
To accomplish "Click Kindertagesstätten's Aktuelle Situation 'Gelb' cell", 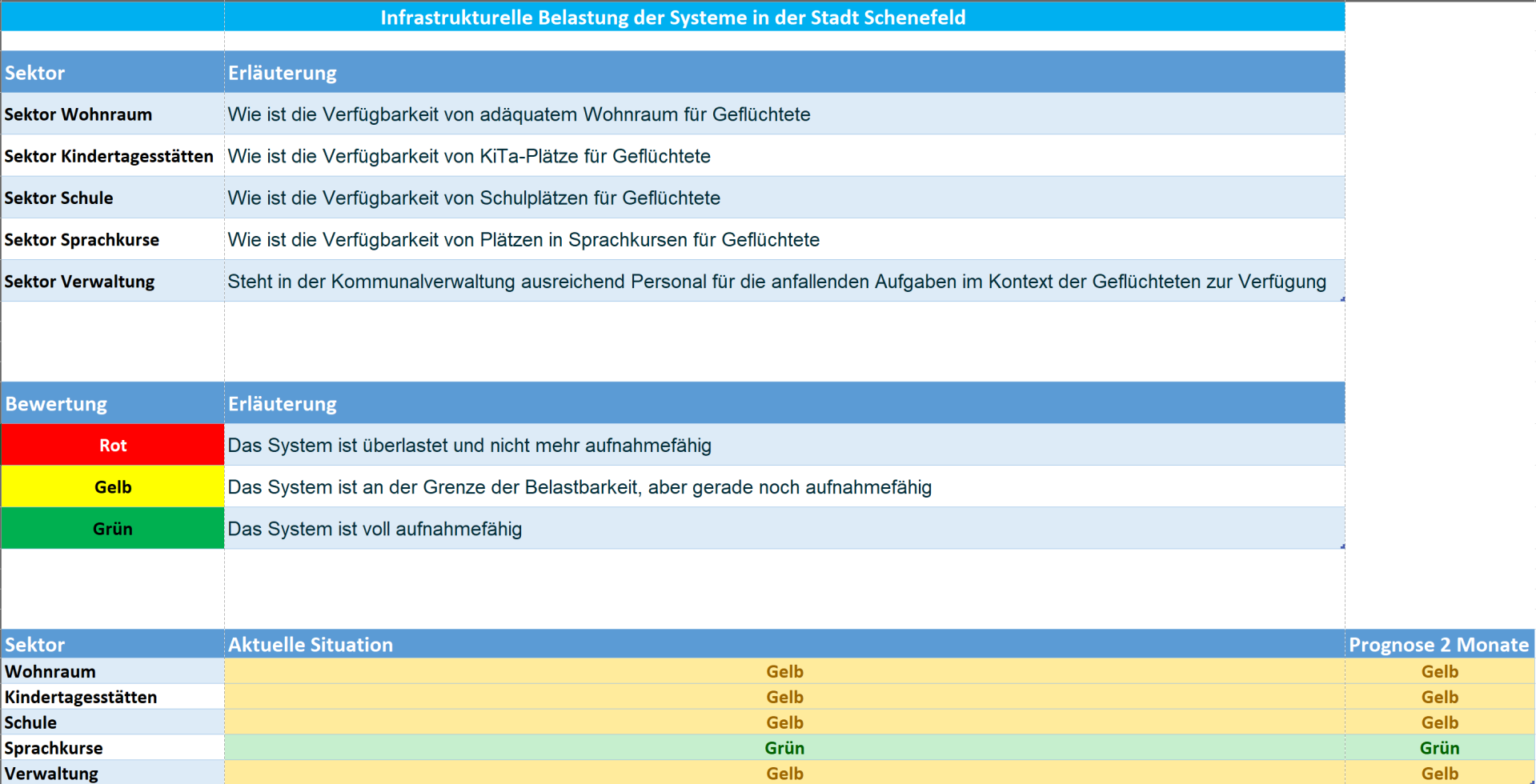I will click(x=784, y=697).
